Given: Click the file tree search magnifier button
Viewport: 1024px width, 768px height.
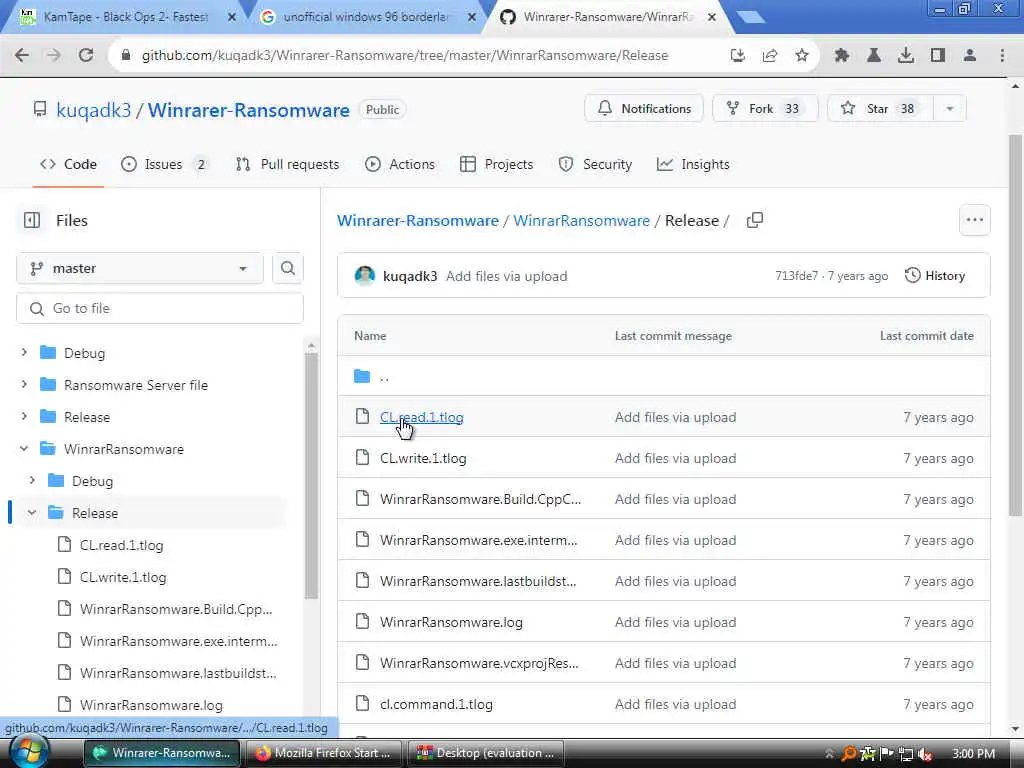Looking at the screenshot, I should pyautogui.click(x=287, y=268).
